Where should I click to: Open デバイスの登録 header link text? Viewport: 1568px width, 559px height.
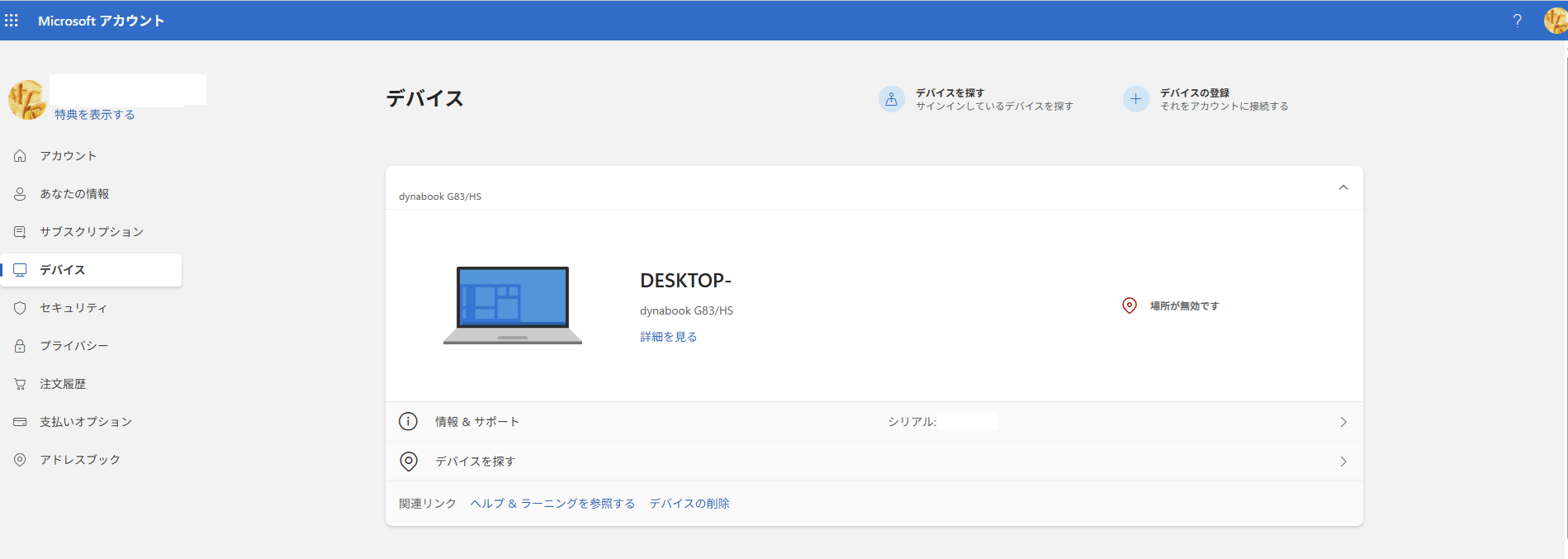pyautogui.click(x=1195, y=93)
